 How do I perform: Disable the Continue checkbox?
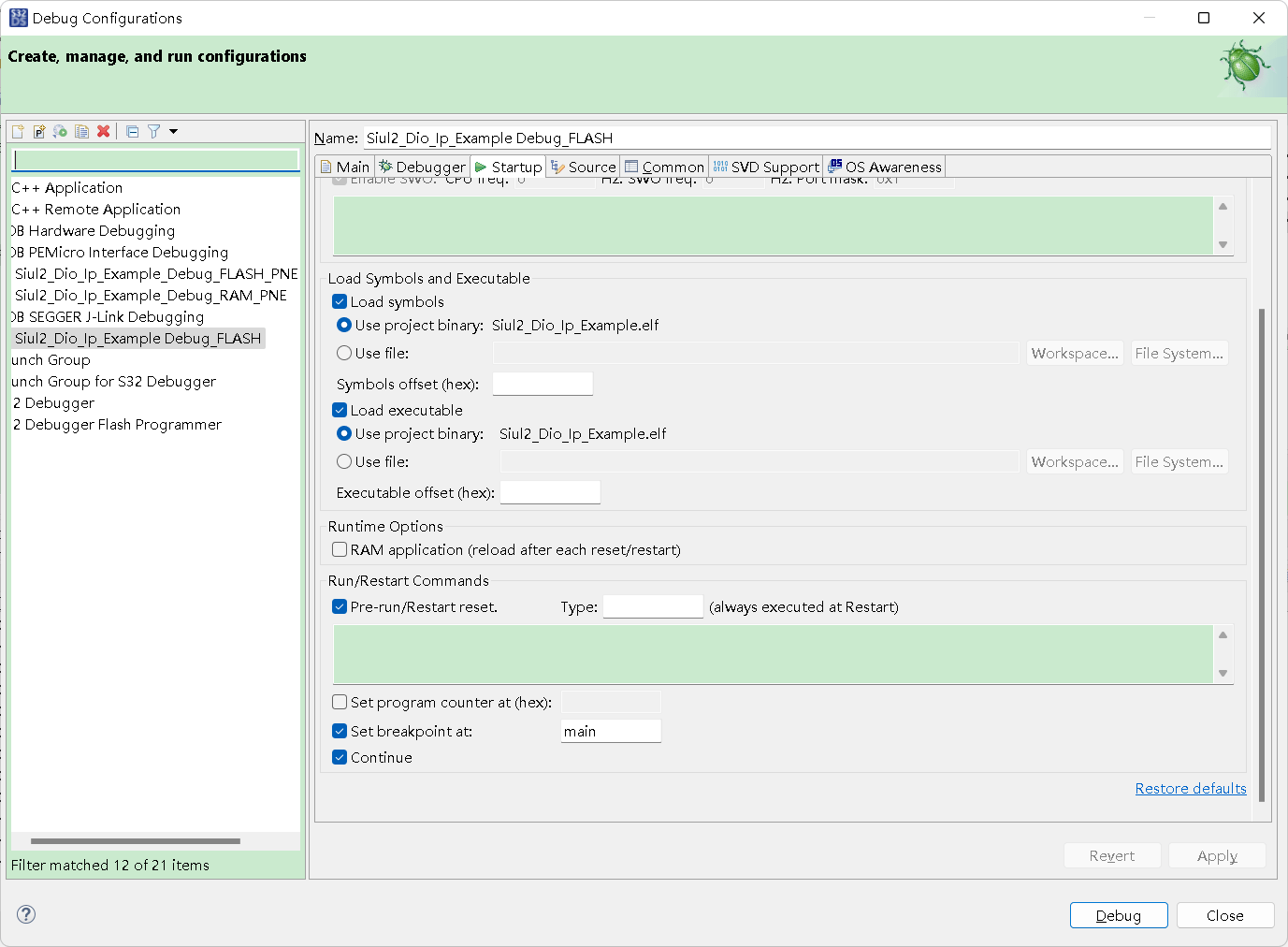click(x=340, y=757)
